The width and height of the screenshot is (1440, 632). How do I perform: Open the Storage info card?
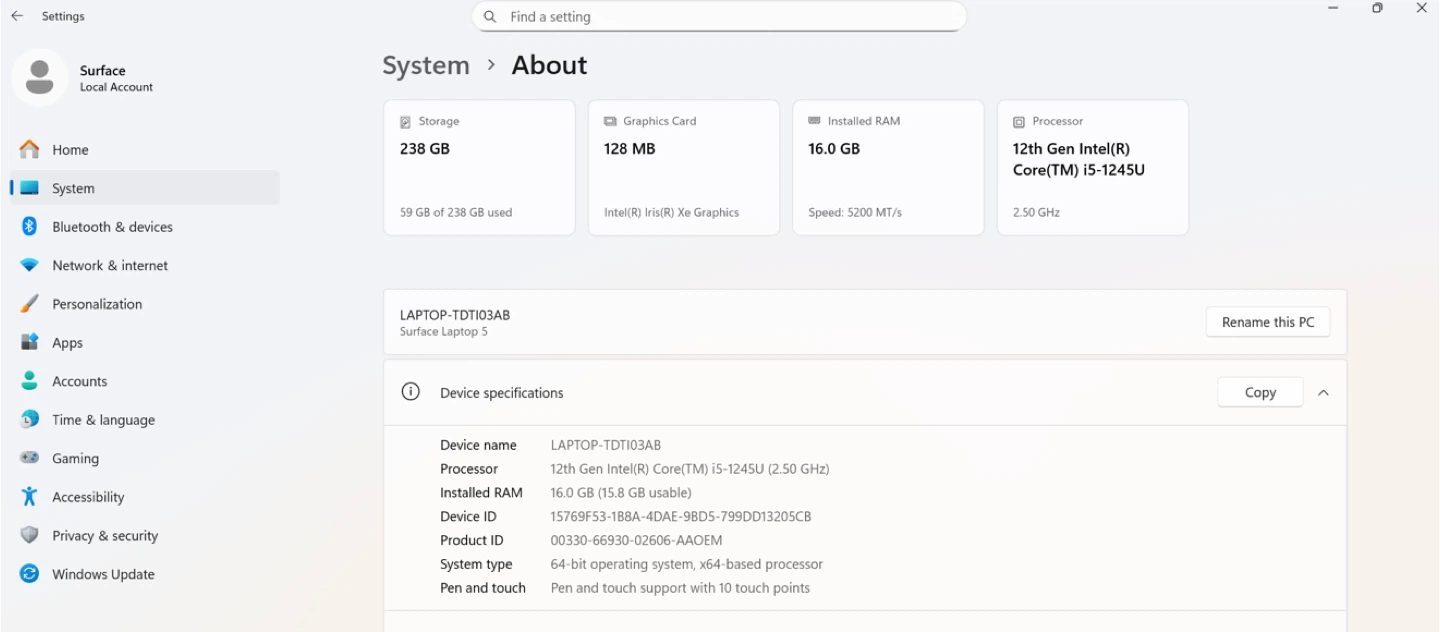point(479,167)
